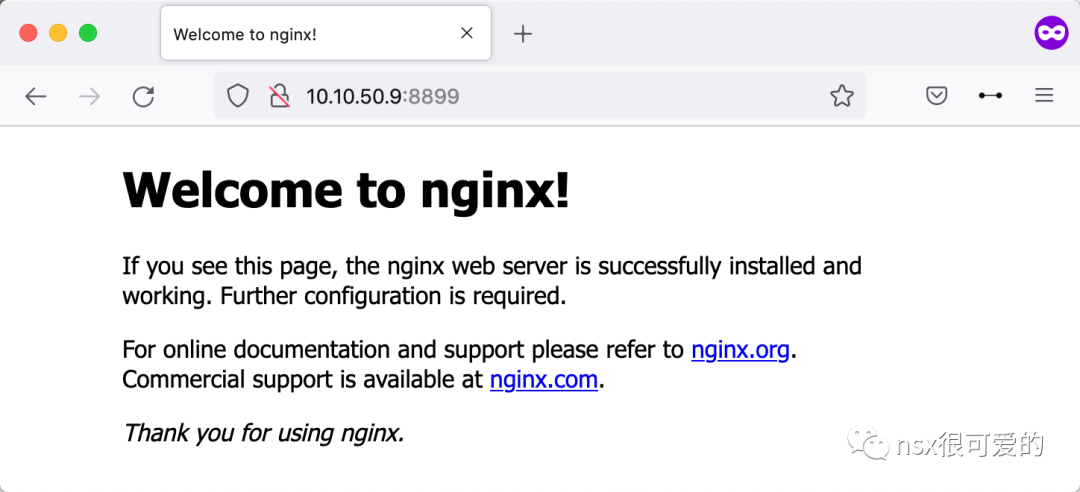View insecure connection lock info
This screenshot has width=1080, height=492.
click(x=279, y=96)
